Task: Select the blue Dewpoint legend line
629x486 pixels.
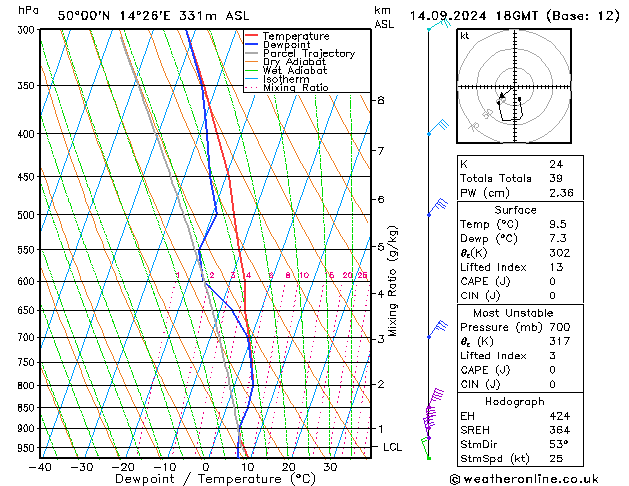Action: pyautogui.click(x=252, y=45)
